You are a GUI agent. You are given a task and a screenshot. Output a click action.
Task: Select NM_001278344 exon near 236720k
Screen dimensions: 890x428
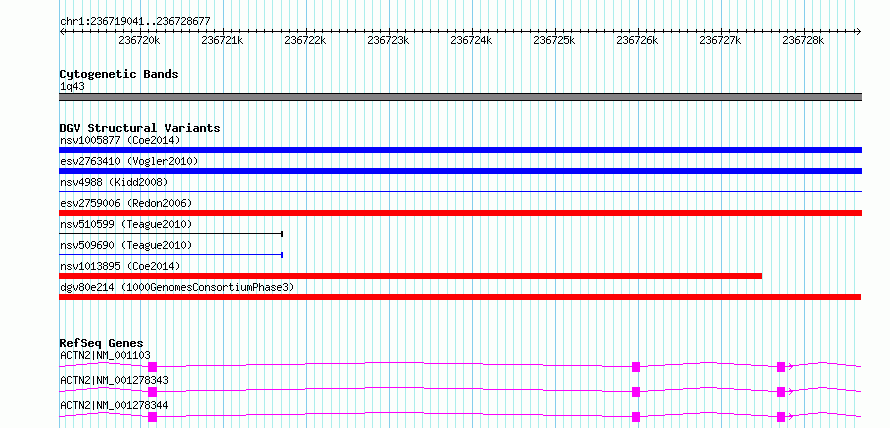click(x=152, y=417)
